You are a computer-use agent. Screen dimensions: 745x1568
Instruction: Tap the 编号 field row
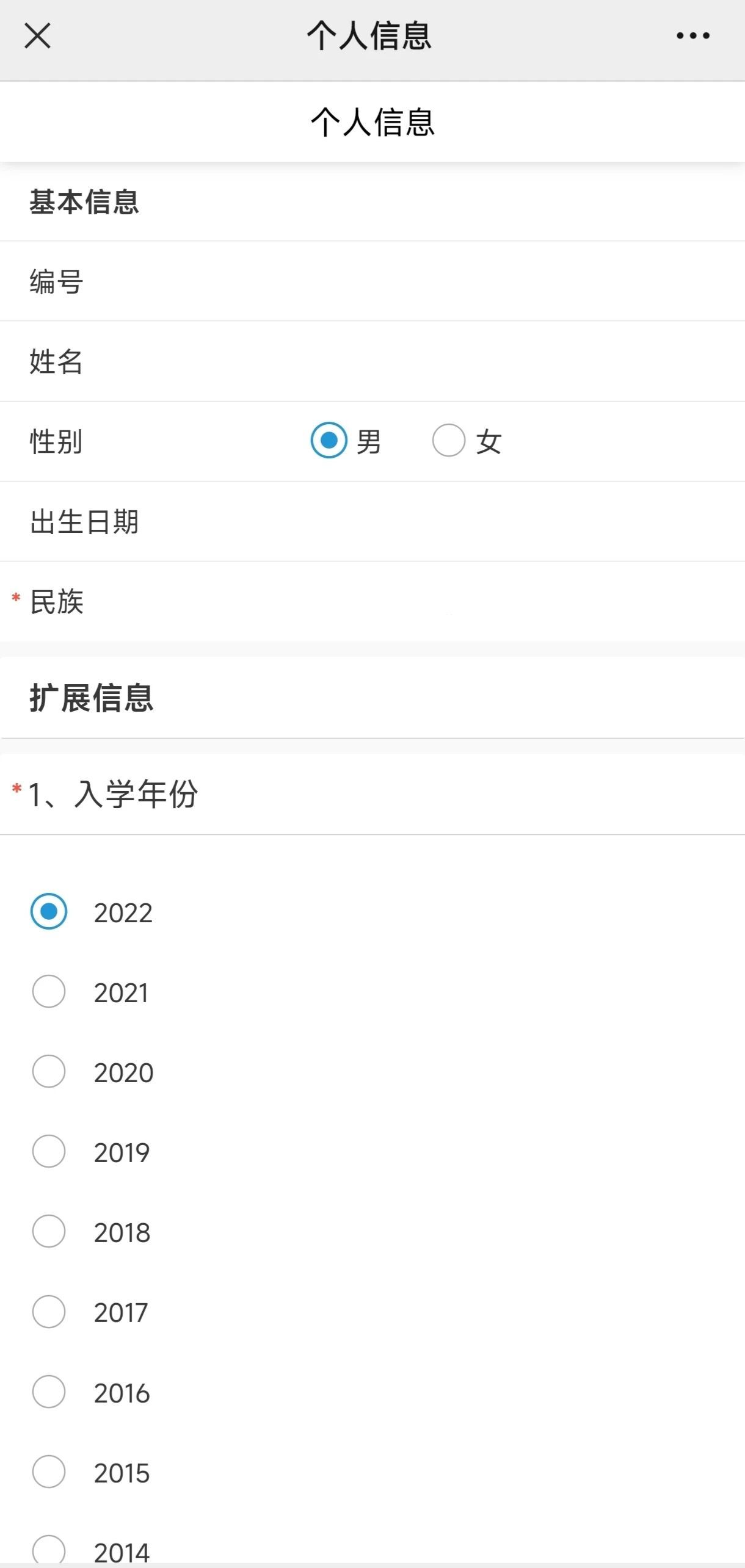tap(372, 281)
